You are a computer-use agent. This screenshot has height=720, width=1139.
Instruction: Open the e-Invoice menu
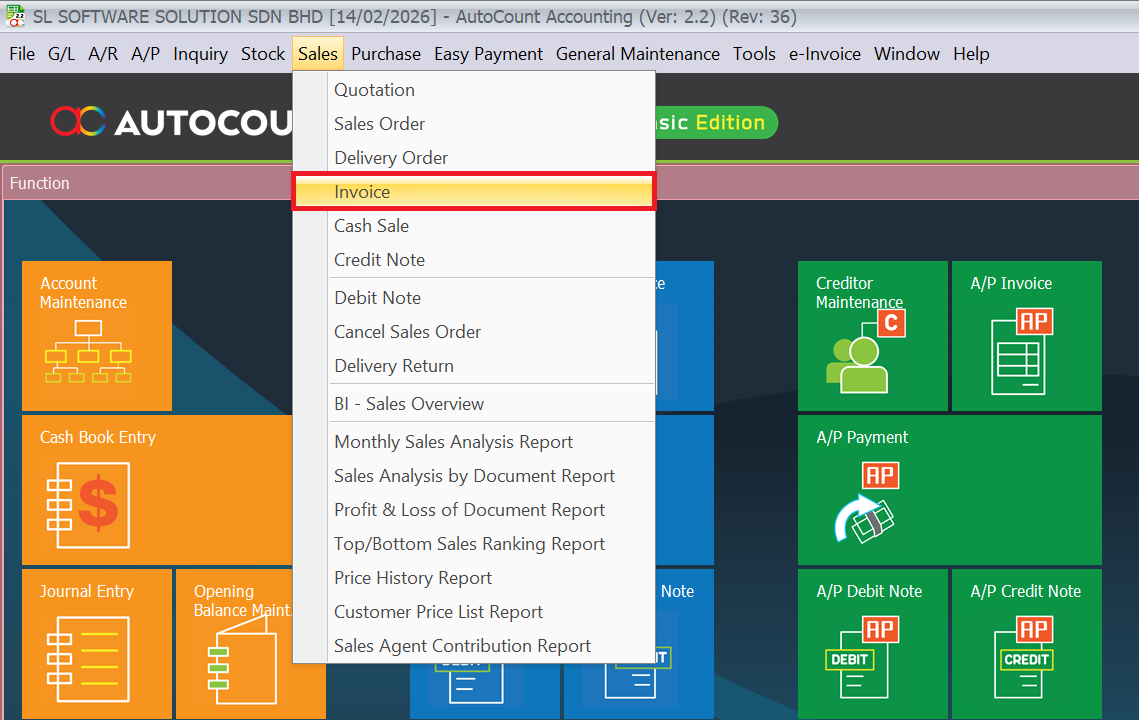coord(824,54)
